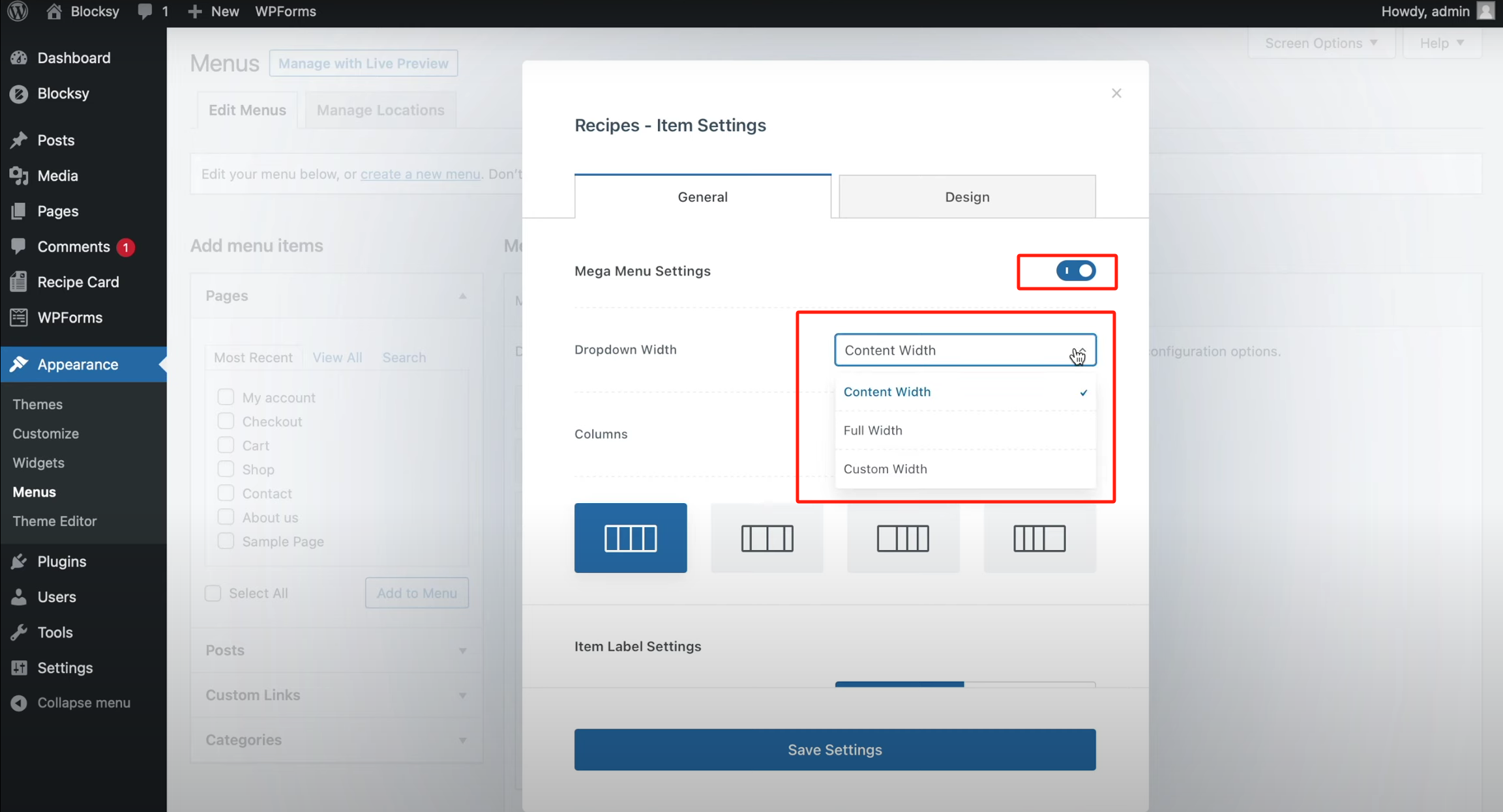1503x812 pixels.
Task: Collapse the Pages panel
Action: tap(463, 295)
